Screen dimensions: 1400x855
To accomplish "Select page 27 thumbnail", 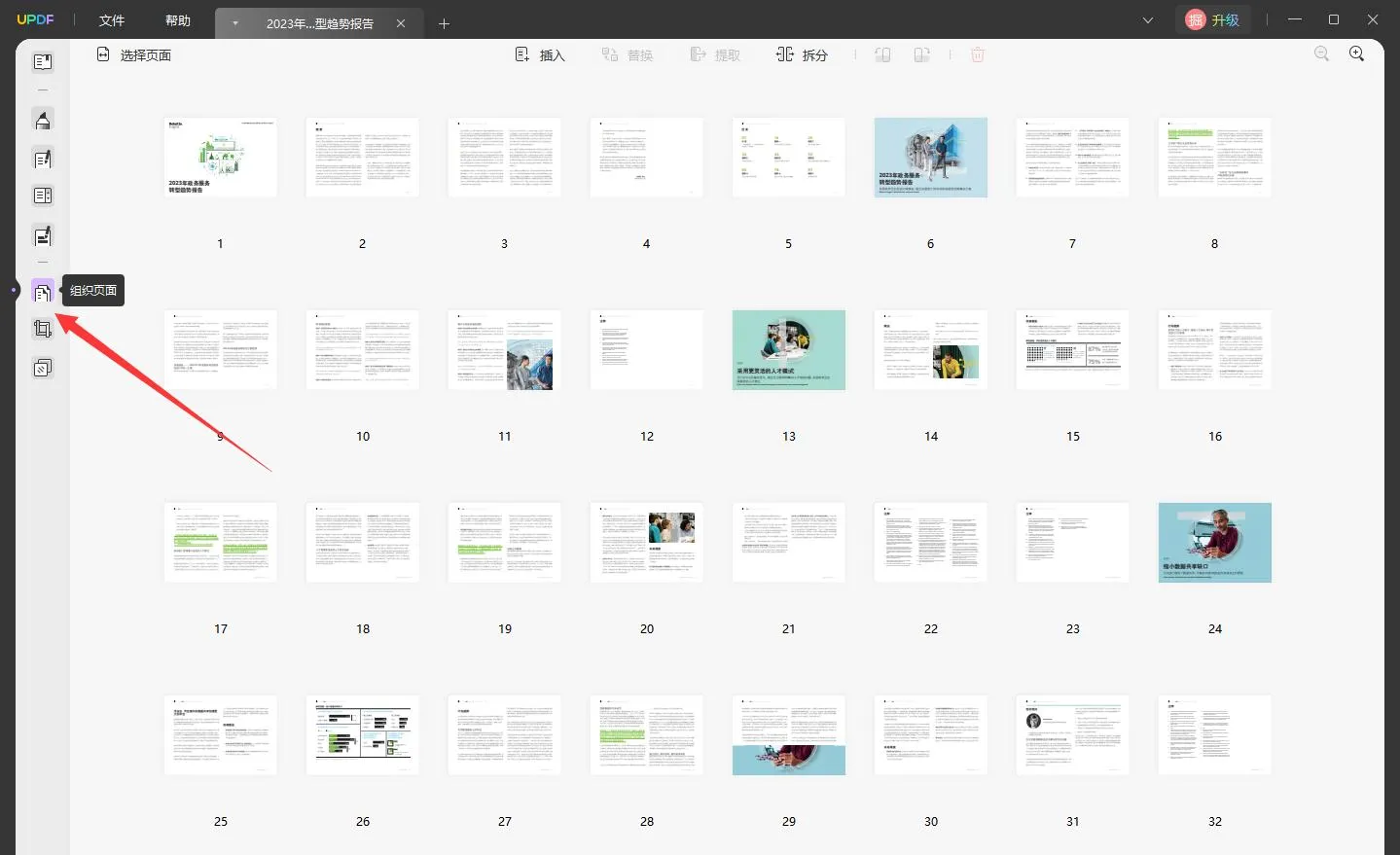I will 505,735.
